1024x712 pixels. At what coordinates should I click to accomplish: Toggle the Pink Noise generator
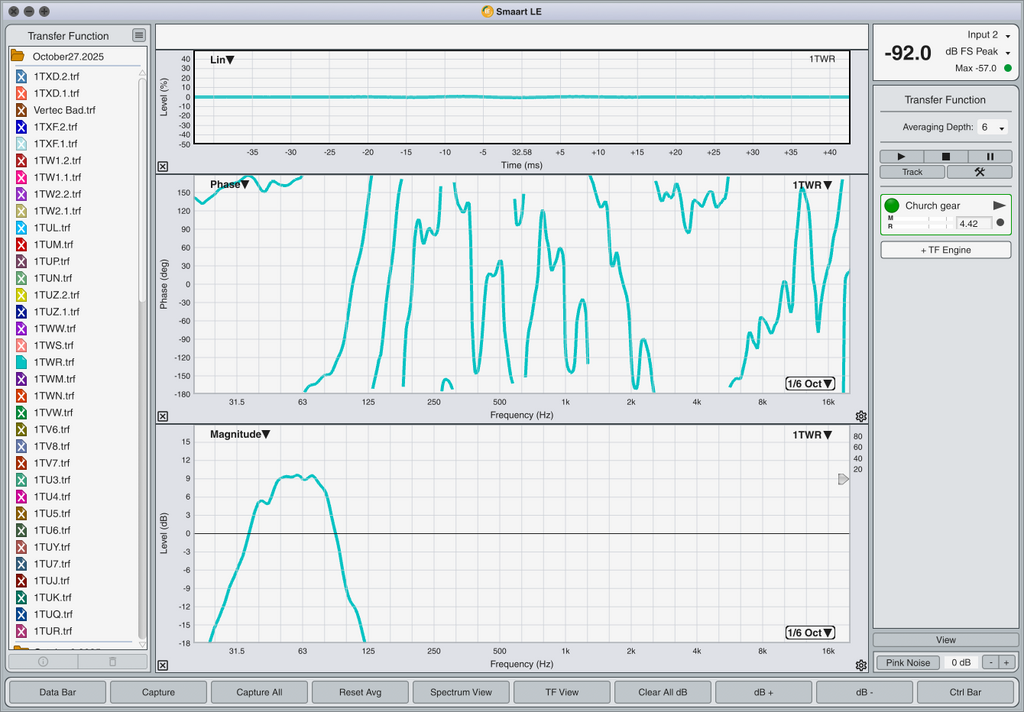tap(908, 663)
